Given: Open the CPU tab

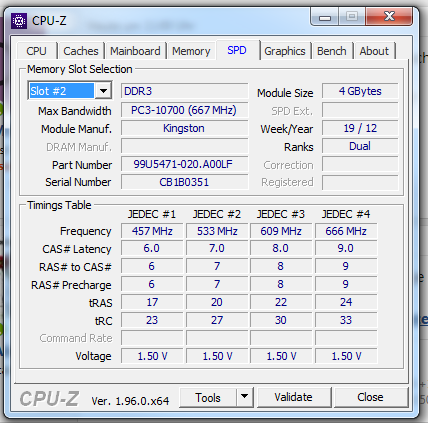Looking at the screenshot, I should [x=36, y=51].
